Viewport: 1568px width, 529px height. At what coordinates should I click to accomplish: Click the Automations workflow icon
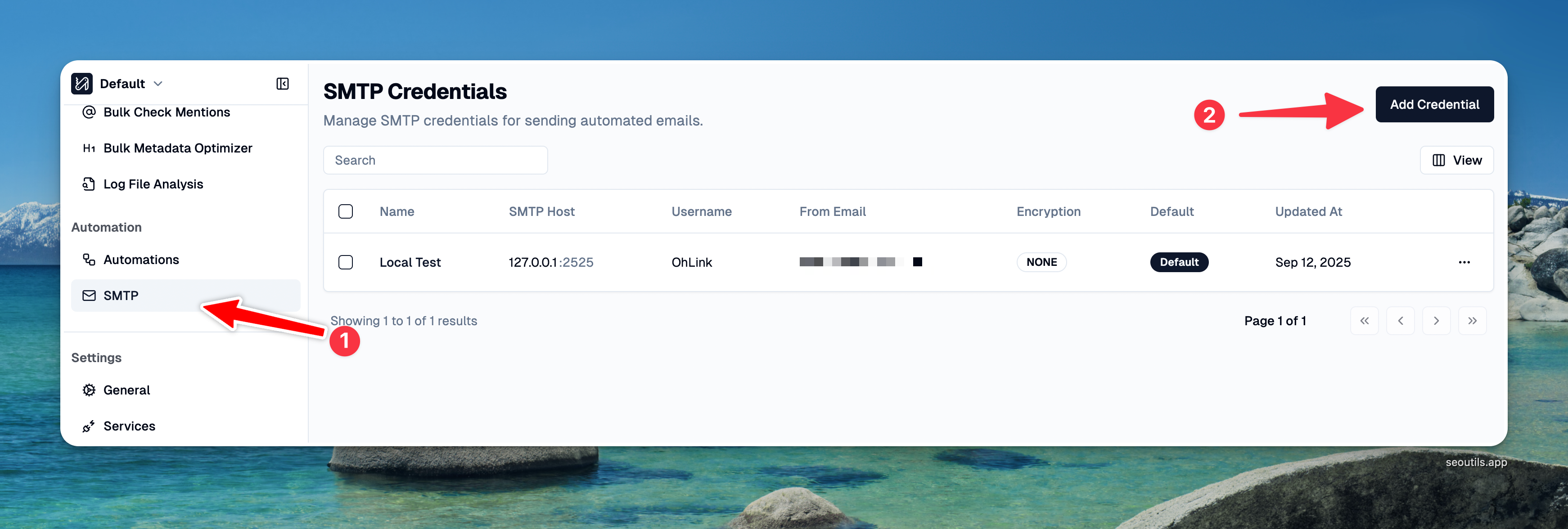[89, 260]
